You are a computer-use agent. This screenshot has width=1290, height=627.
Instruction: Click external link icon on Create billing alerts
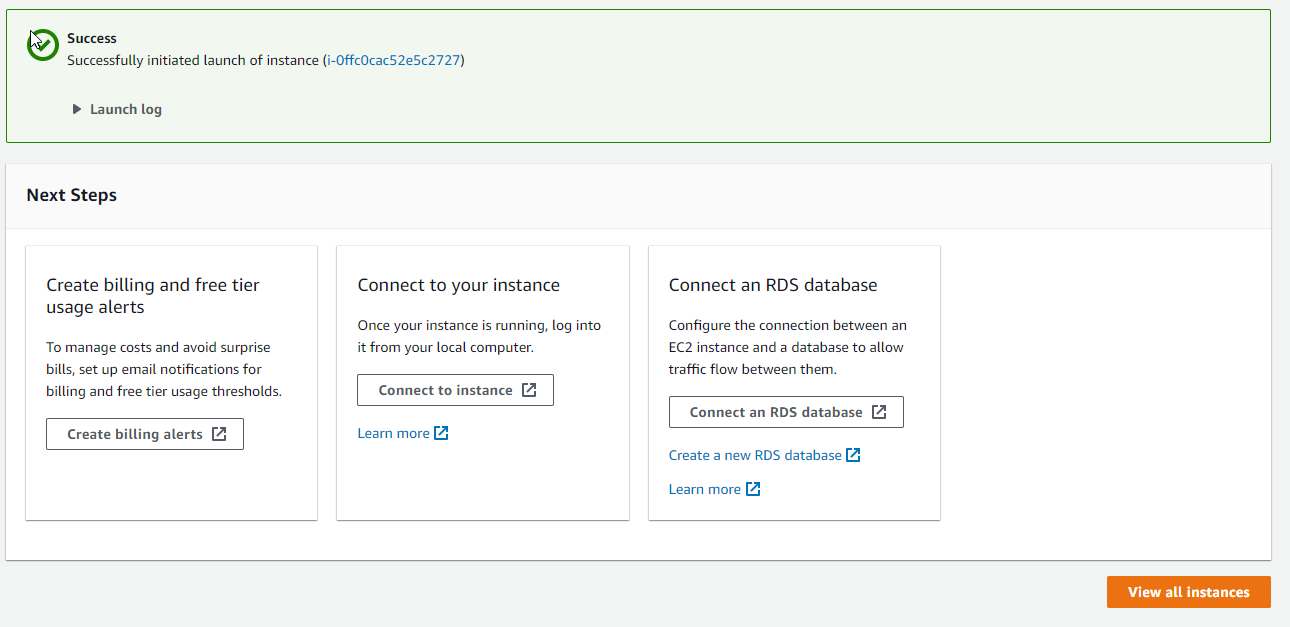click(219, 434)
